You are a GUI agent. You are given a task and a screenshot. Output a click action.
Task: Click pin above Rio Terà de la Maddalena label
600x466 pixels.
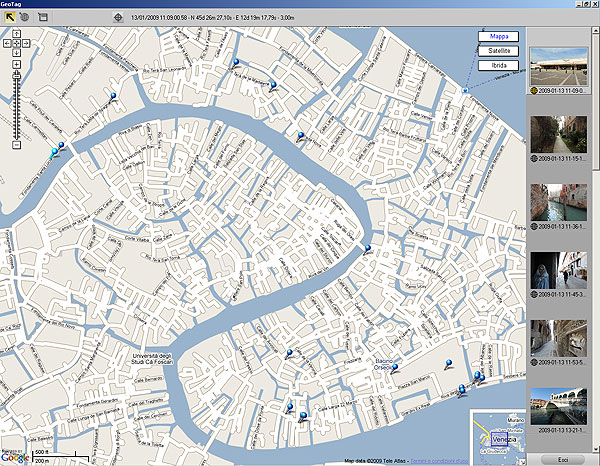pyautogui.click(x=236, y=62)
